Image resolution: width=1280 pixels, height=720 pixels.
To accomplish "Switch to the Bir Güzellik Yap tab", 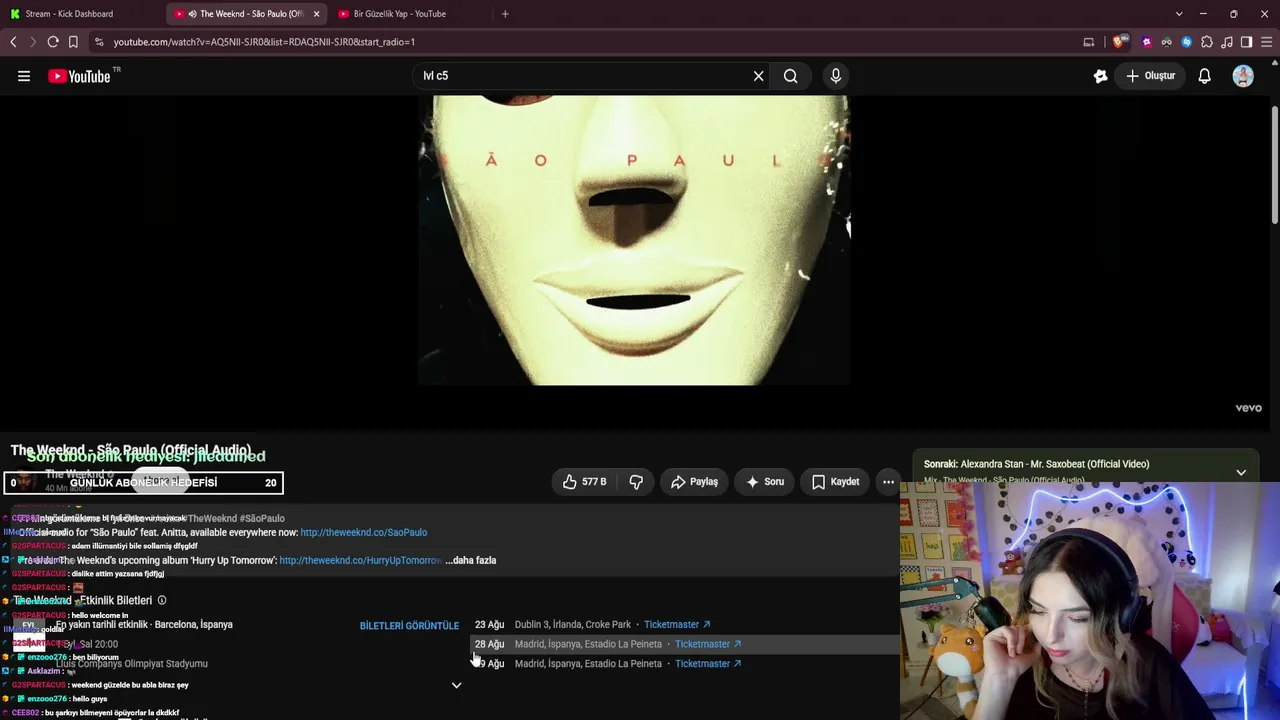I will [x=400, y=14].
